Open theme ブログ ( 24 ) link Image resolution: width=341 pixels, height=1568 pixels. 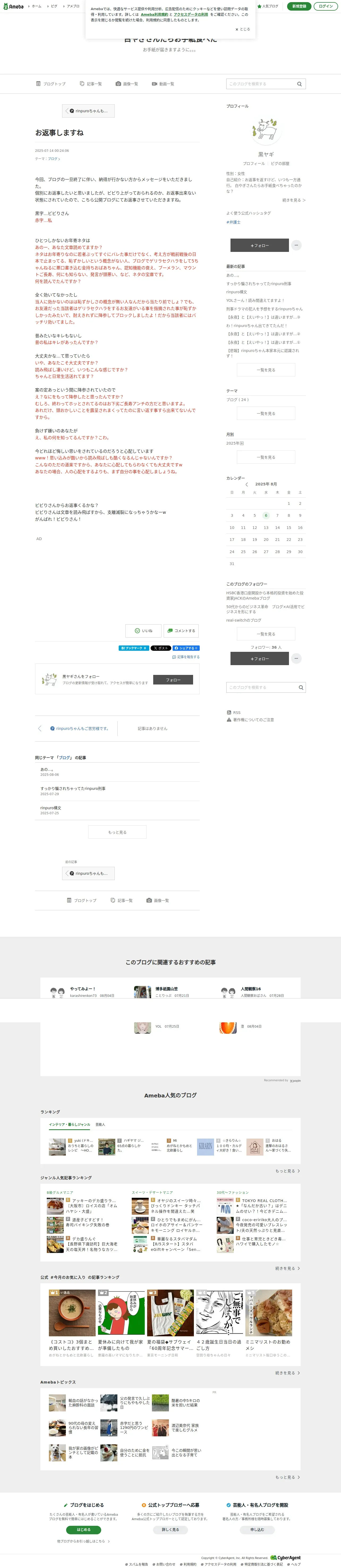click(x=237, y=400)
